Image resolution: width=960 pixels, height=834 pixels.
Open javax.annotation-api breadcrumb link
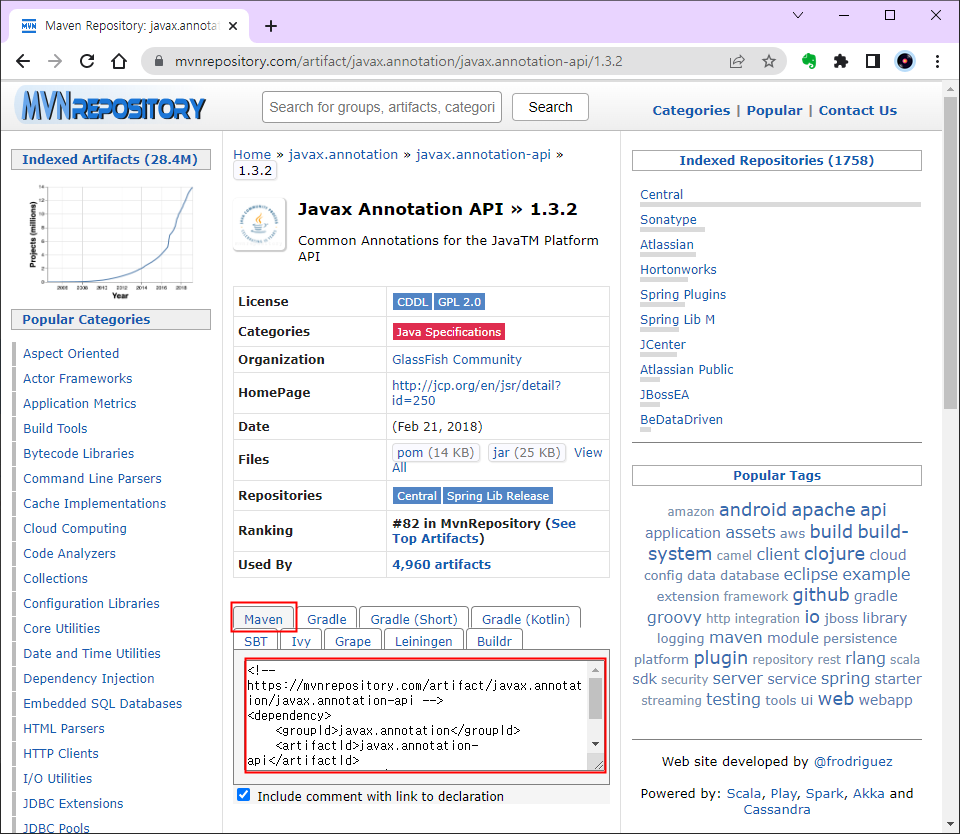[x=483, y=155]
